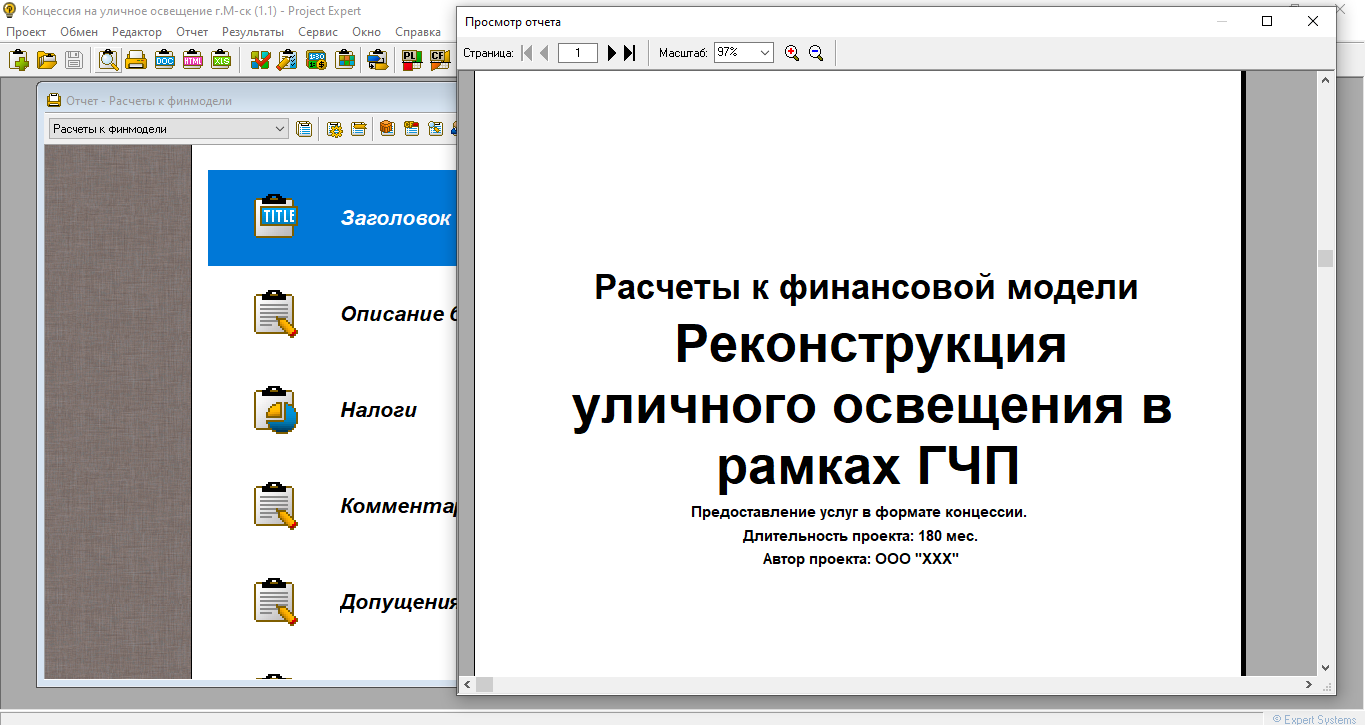Click the Расчеты к финансовой модели heading
Viewport: 1365px width, 725px height.
(x=866, y=288)
